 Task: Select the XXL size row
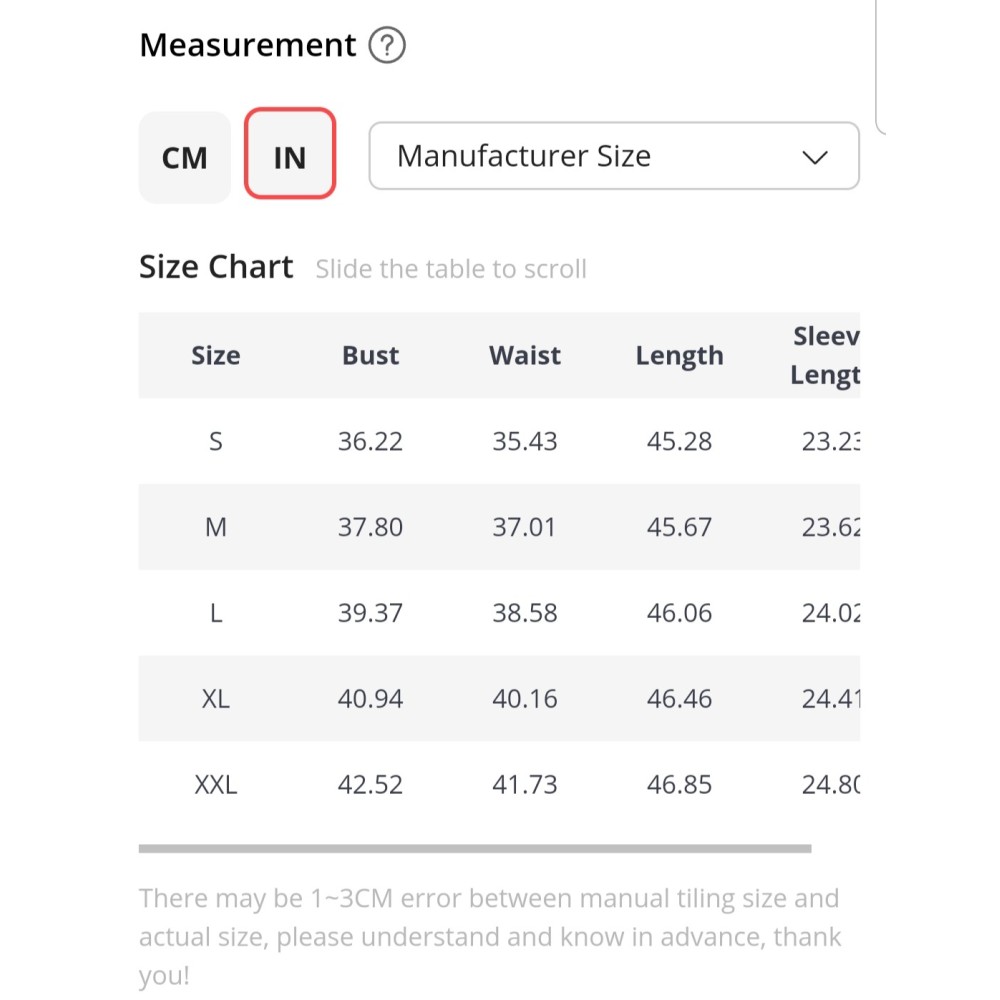216,785
